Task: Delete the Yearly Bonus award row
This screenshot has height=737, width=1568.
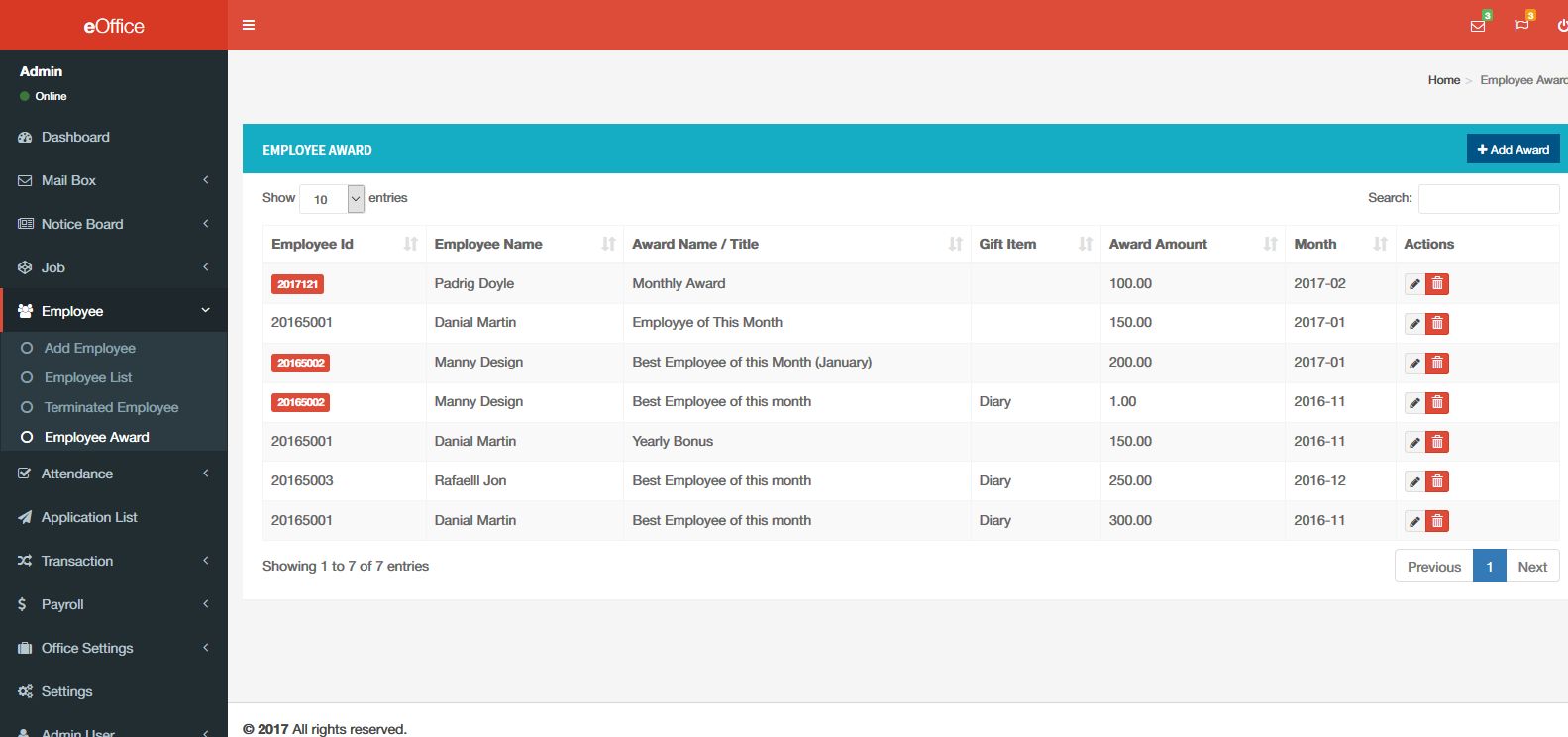Action: [x=1437, y=442]
